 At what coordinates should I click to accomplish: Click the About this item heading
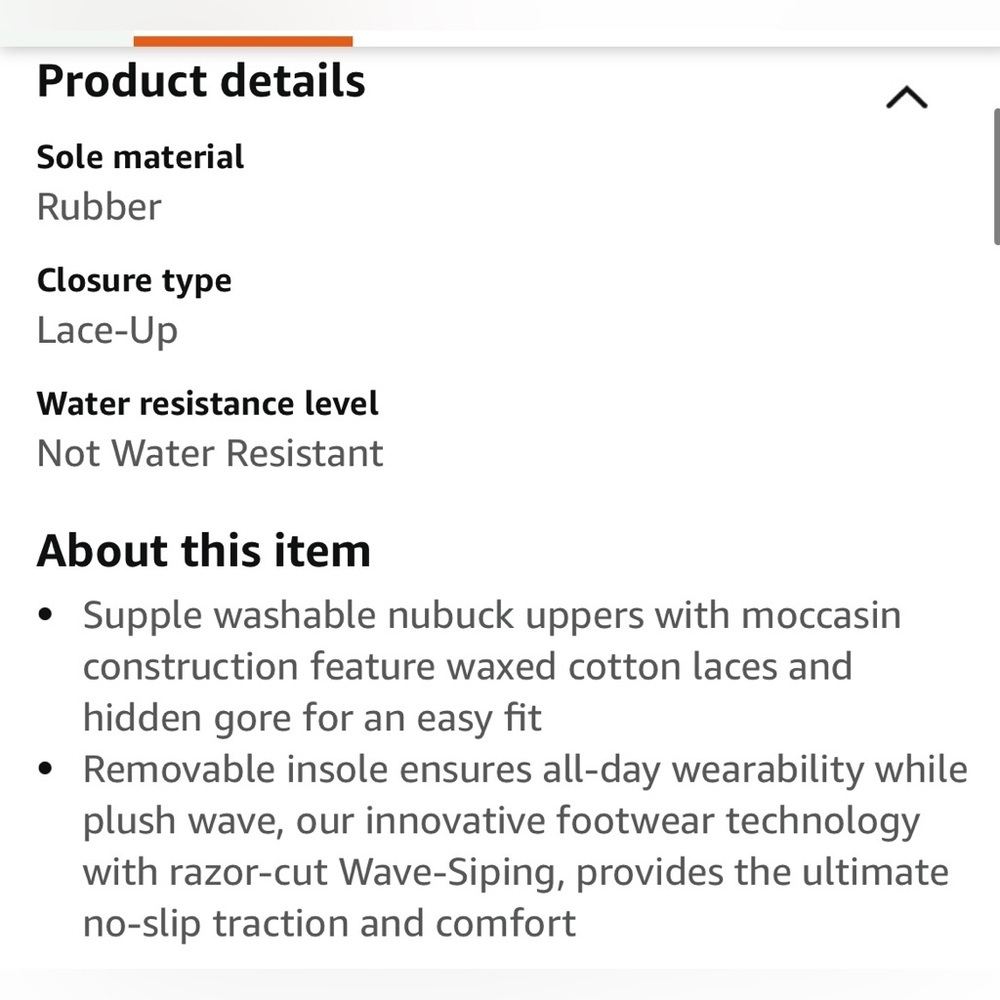[204, 551]
